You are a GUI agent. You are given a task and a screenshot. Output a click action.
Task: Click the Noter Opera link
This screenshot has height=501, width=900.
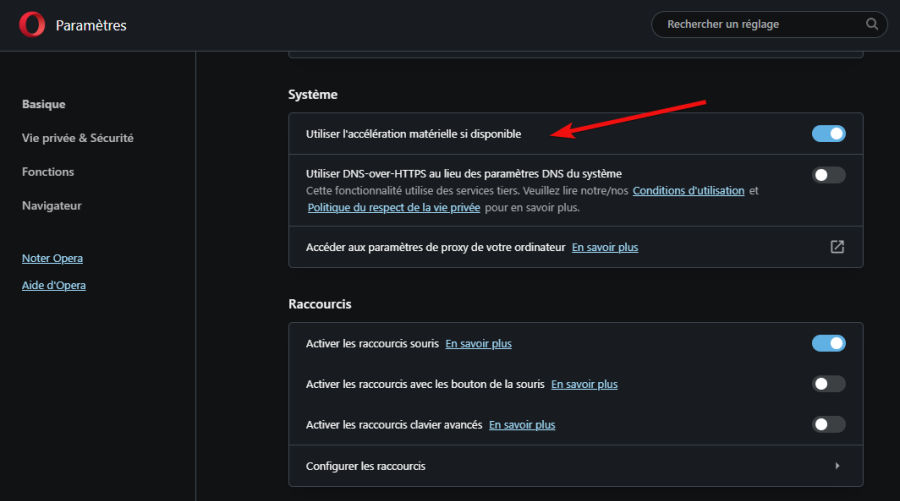pyautogui.click(x=52, y=258)
